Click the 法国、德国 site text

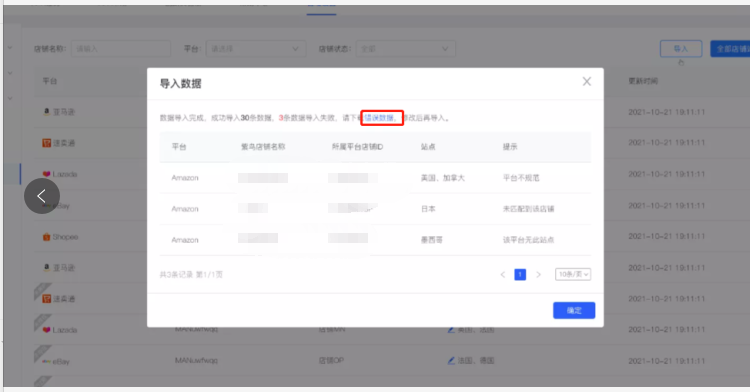pyautogui.click(x=476, y=360)
